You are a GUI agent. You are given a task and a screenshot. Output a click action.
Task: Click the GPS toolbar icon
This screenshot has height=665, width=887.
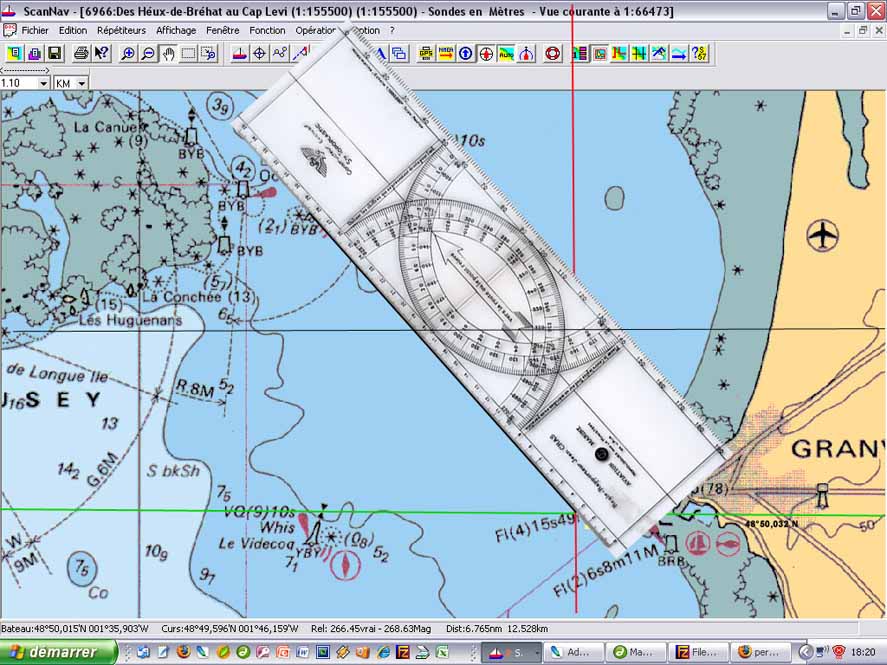(x=426, y=53)
